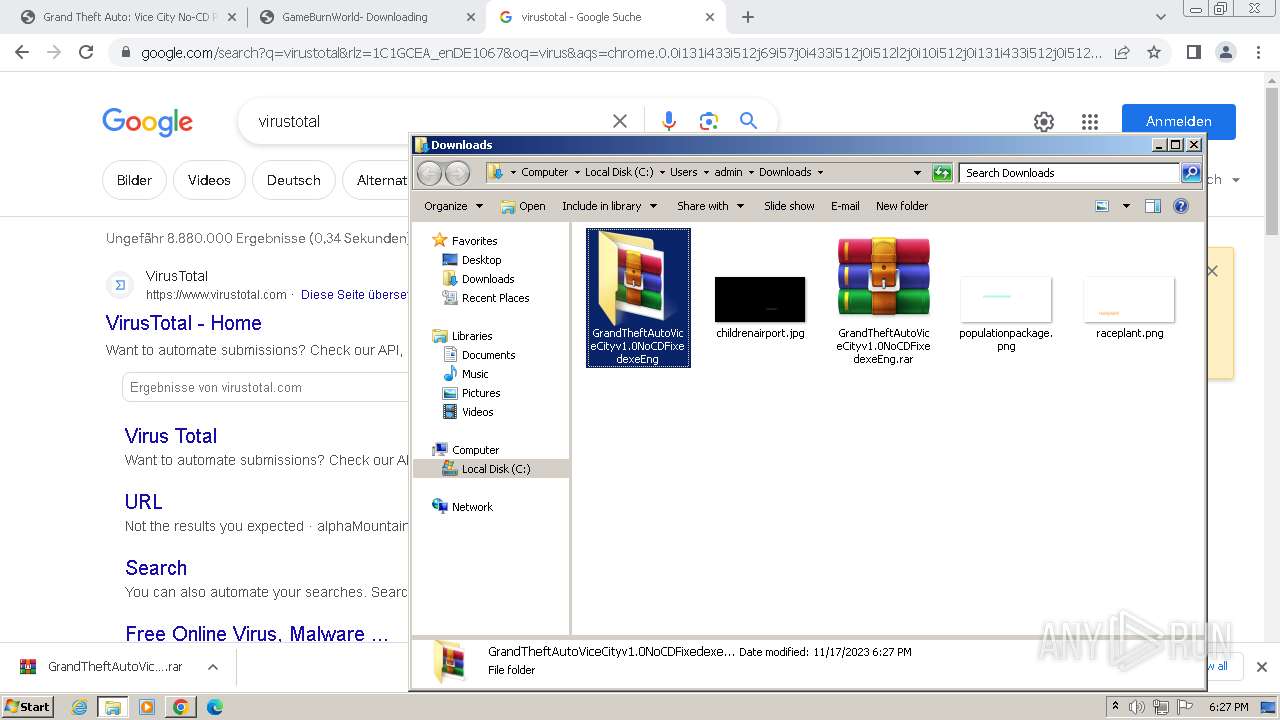
Task: Click the magnifier icon in Search Downloads
Action: click(1190, 173)
